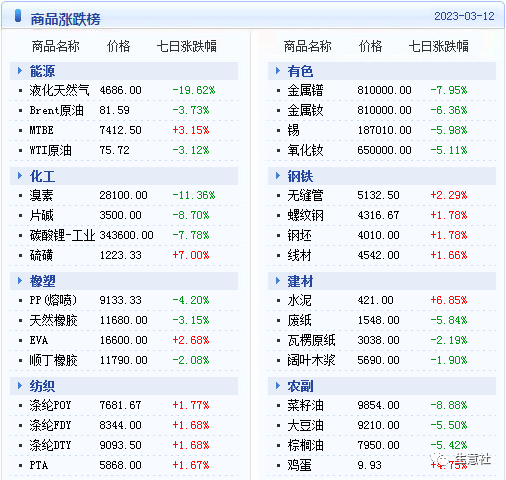The image size is (506, 480).
Task: Open the 农副 category heading
Action: click(x=300, y=386)
